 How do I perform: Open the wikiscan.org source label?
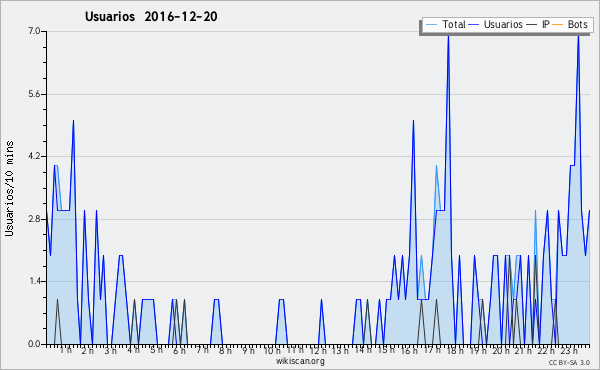click(300, 361)
